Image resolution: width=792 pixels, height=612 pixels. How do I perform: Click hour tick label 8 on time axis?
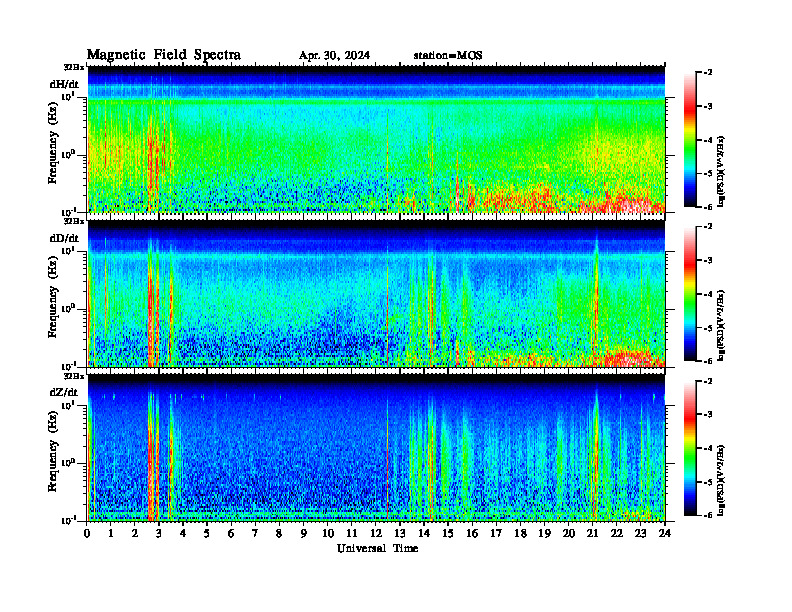pyautogui.click(x=279, y=533)
